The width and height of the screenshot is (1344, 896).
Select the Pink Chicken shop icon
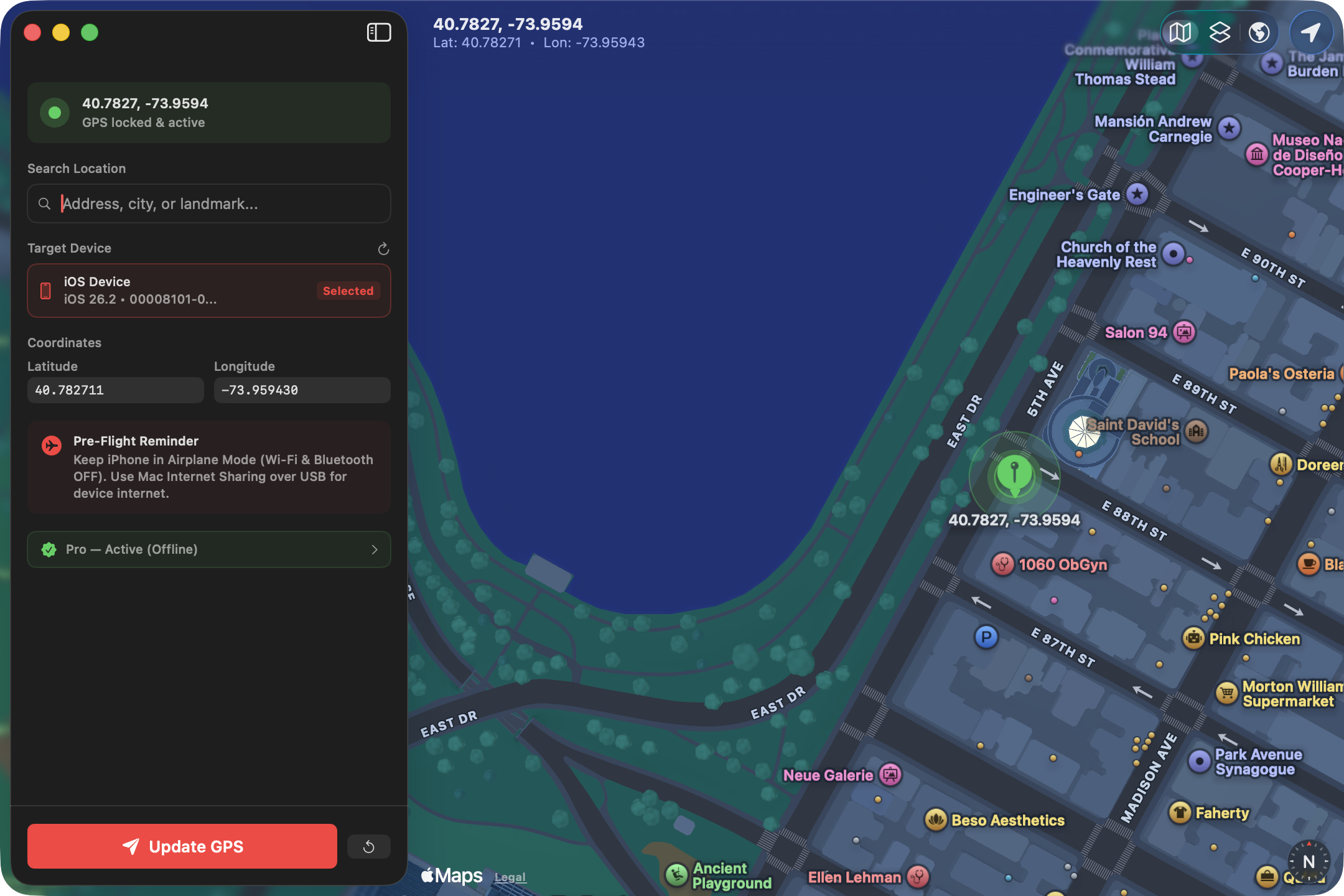[1193, 638]
